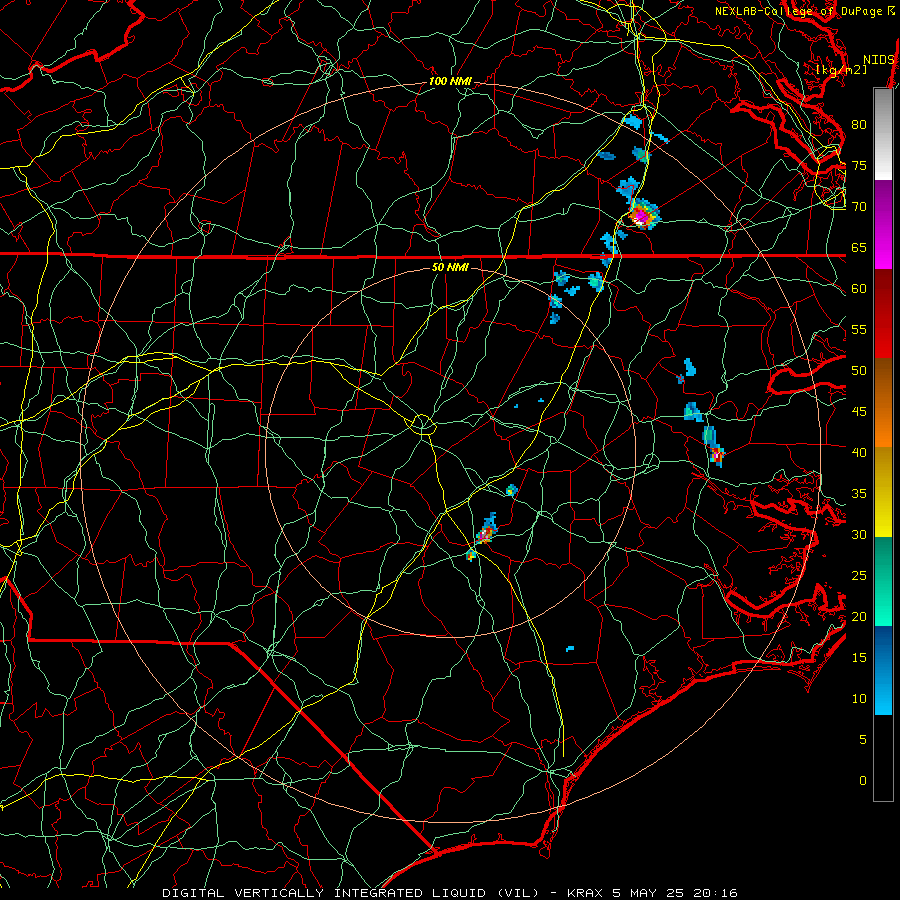
Task: Pick the magenta-purple band of the legend
Action: [883, 224]
